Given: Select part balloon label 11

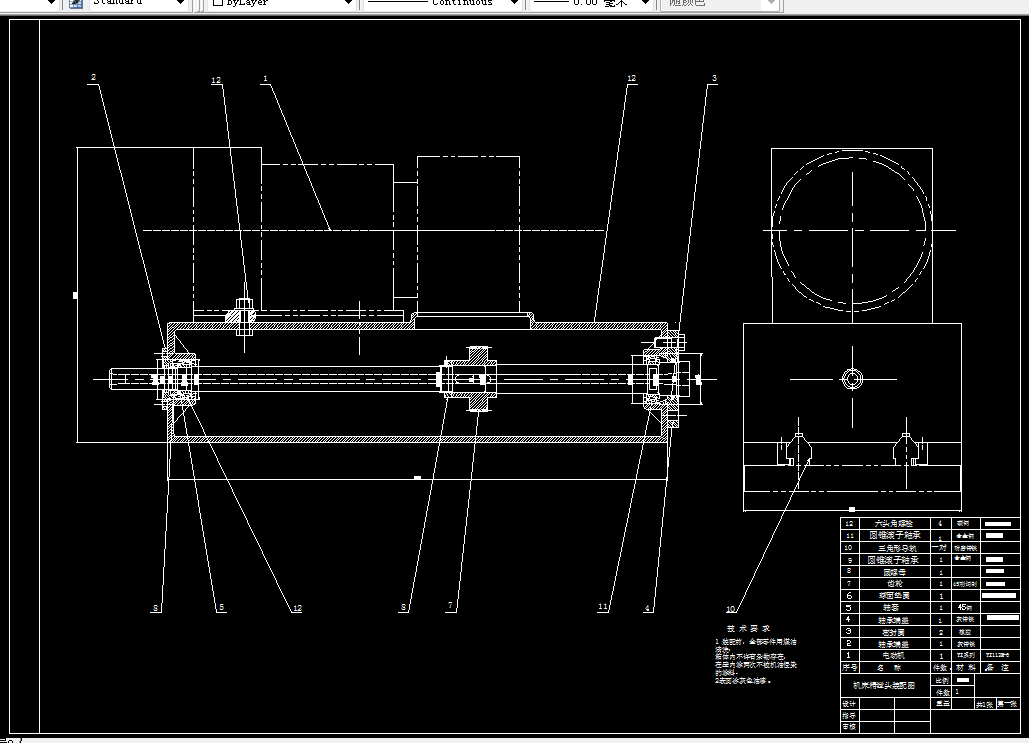Looking at the screenshot, I should [x=602, y=607].
